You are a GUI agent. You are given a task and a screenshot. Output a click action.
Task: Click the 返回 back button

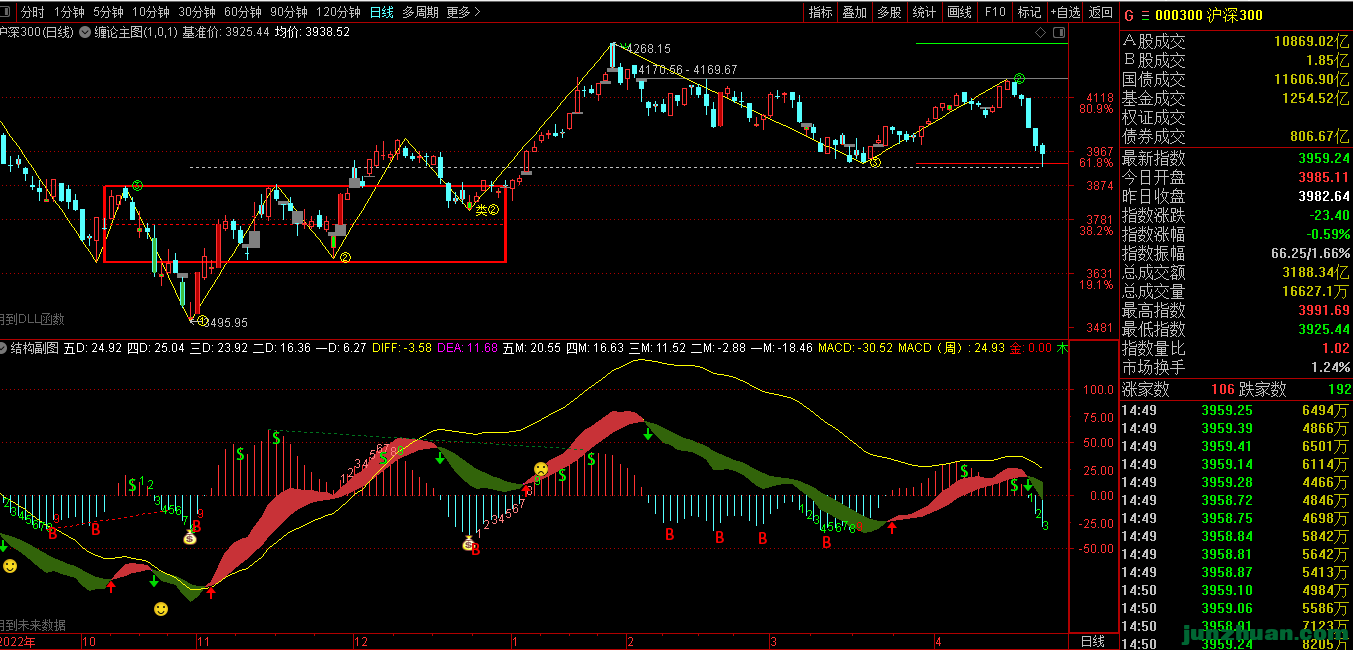point(1101,12)
